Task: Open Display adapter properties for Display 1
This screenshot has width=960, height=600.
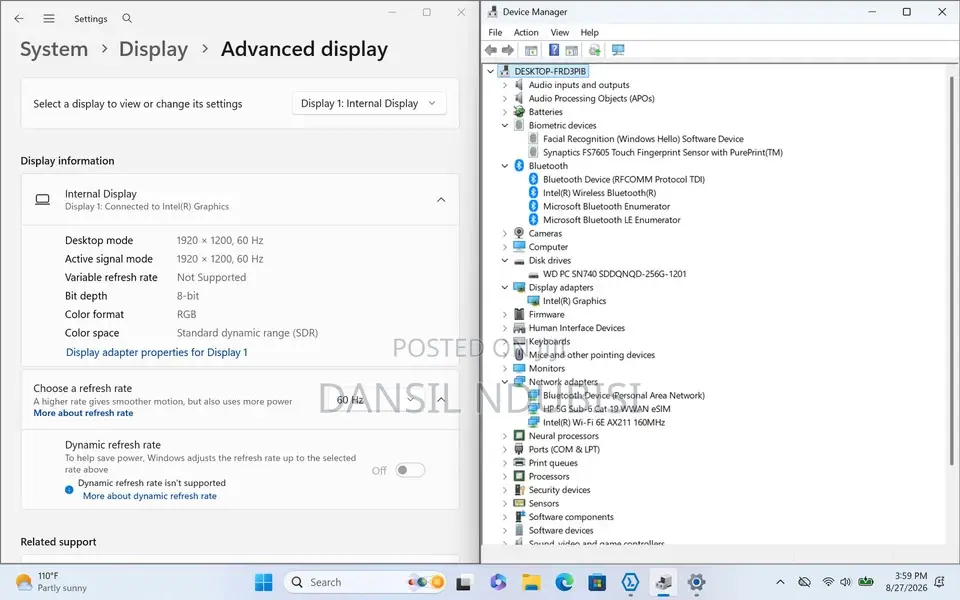Action: [157, 353]
